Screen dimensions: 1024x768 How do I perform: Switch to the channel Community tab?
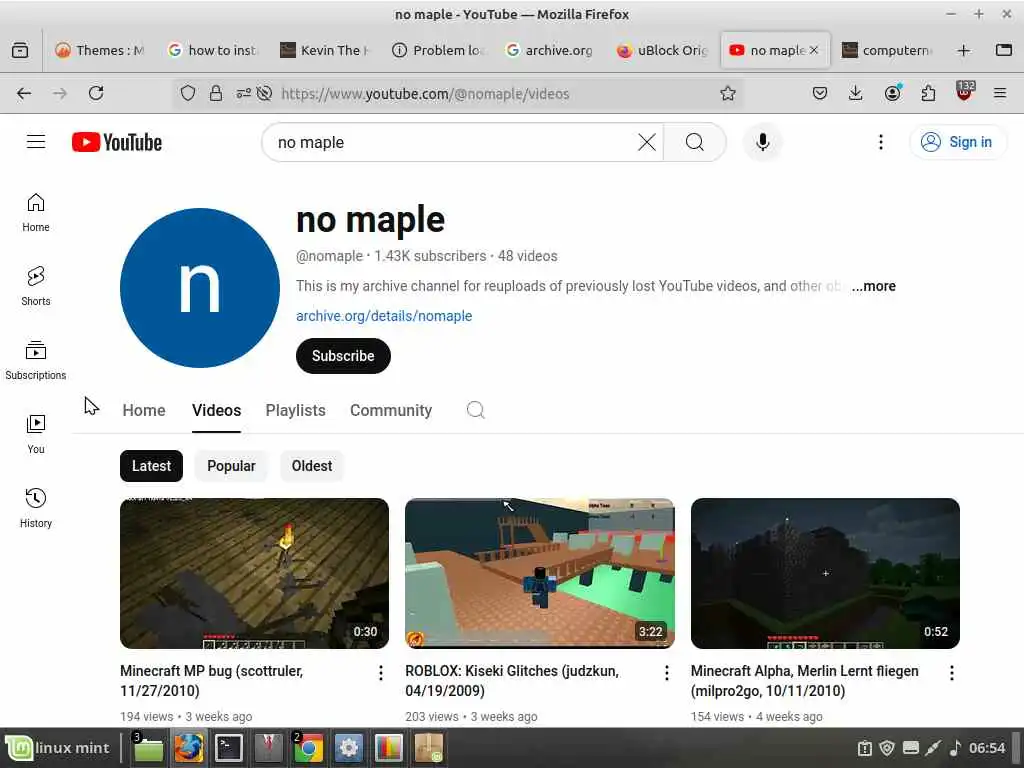coord(391,410)
